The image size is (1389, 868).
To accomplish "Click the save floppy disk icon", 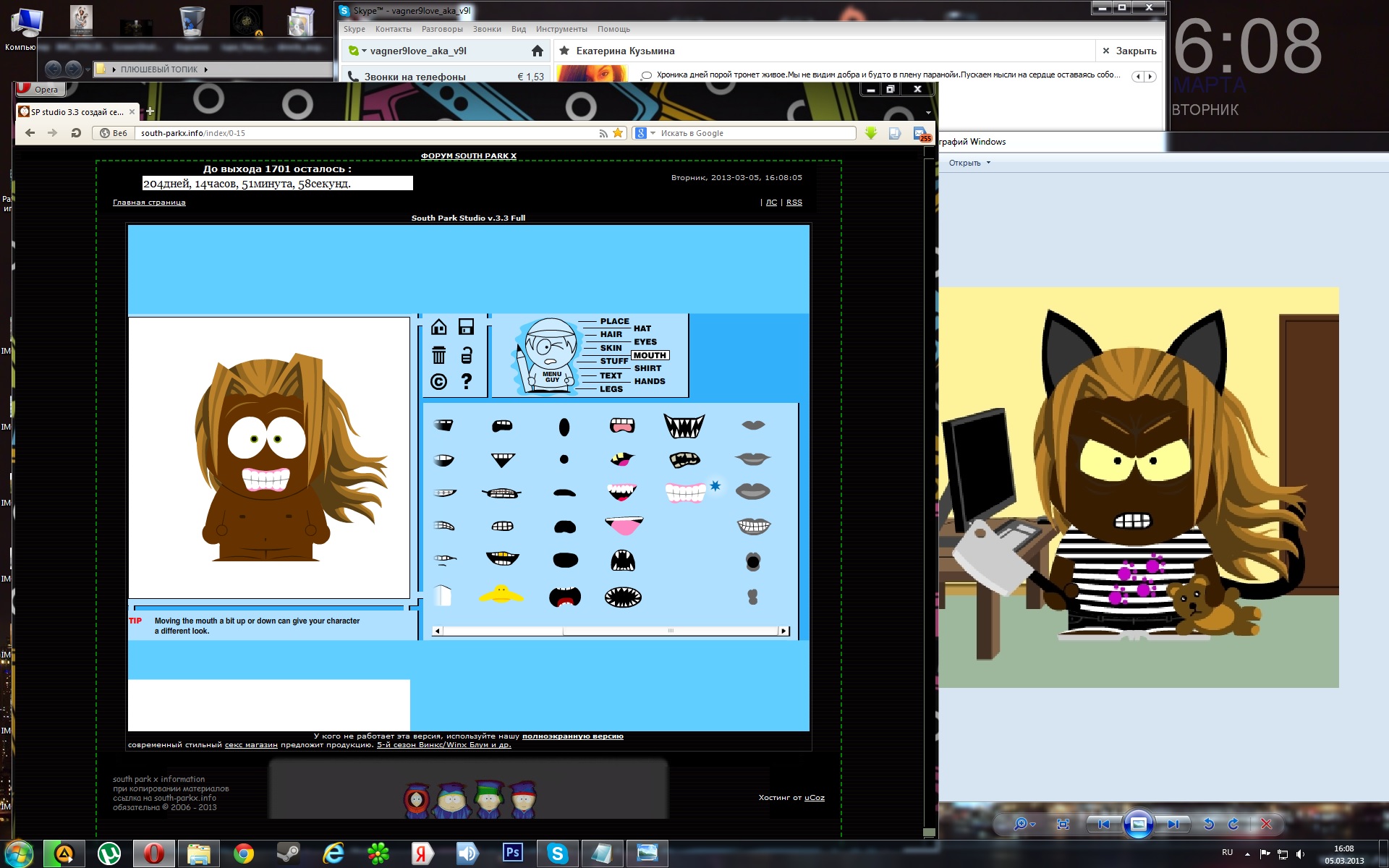I will [467, 328].
